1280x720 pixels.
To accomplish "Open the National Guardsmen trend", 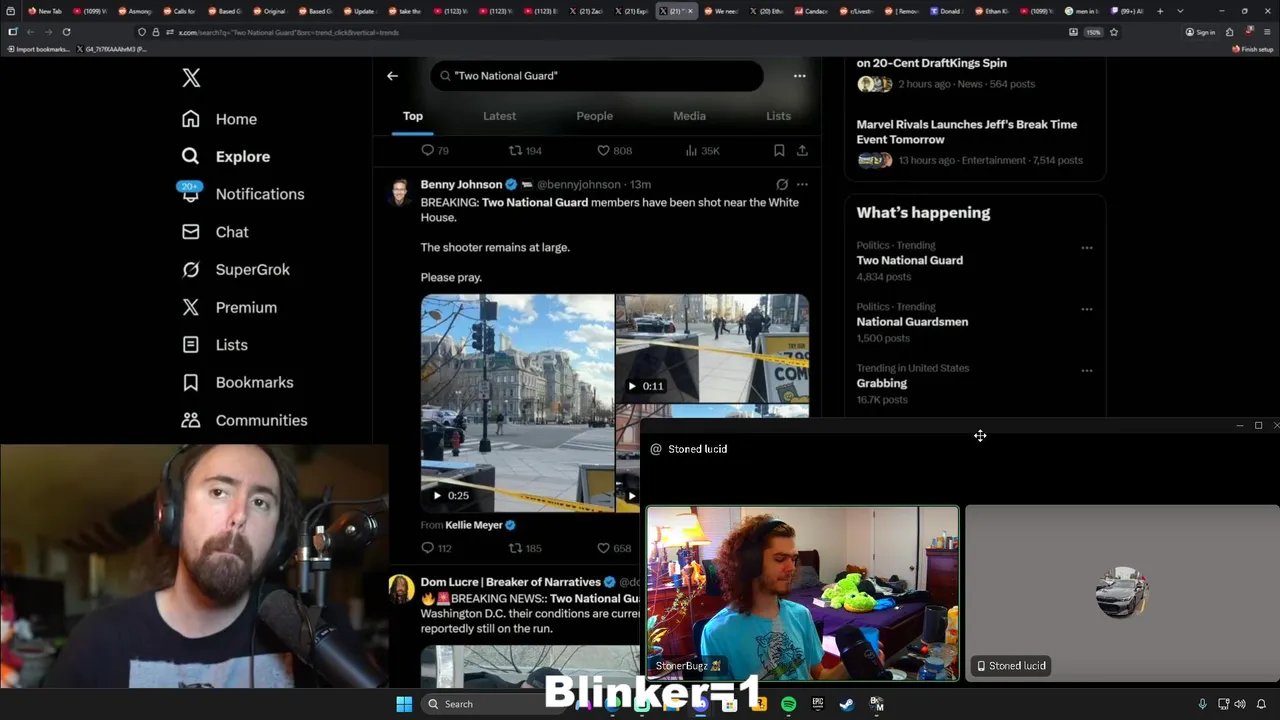I will click(x=912, y=322).
